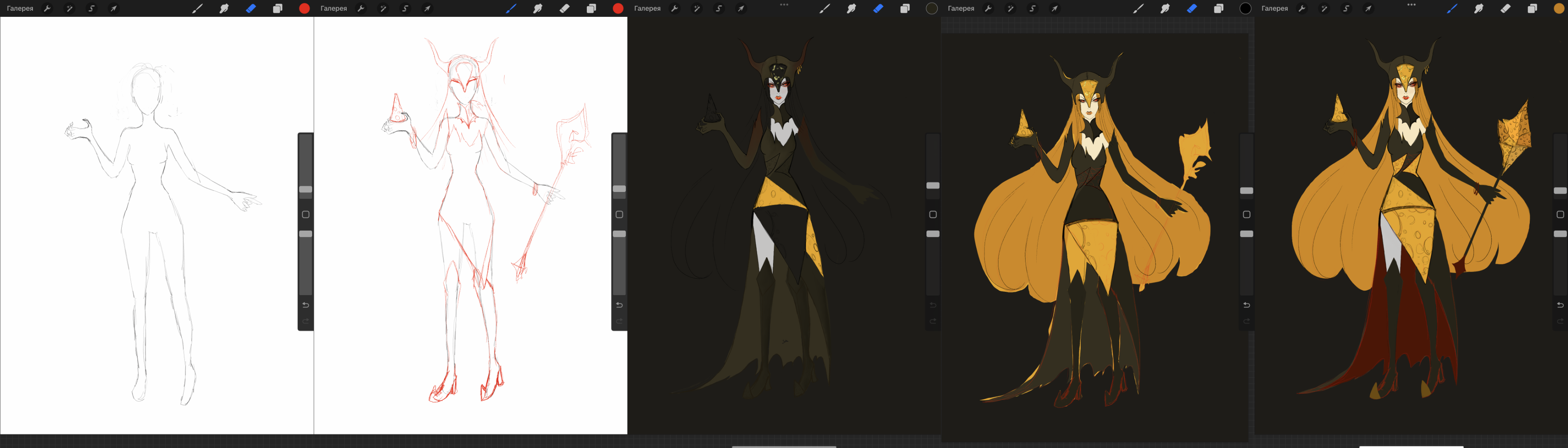1568x448 pixels.
Task: Open Галерея in the rightmost final artwork canvas
Action: [x=1274, y=9]
